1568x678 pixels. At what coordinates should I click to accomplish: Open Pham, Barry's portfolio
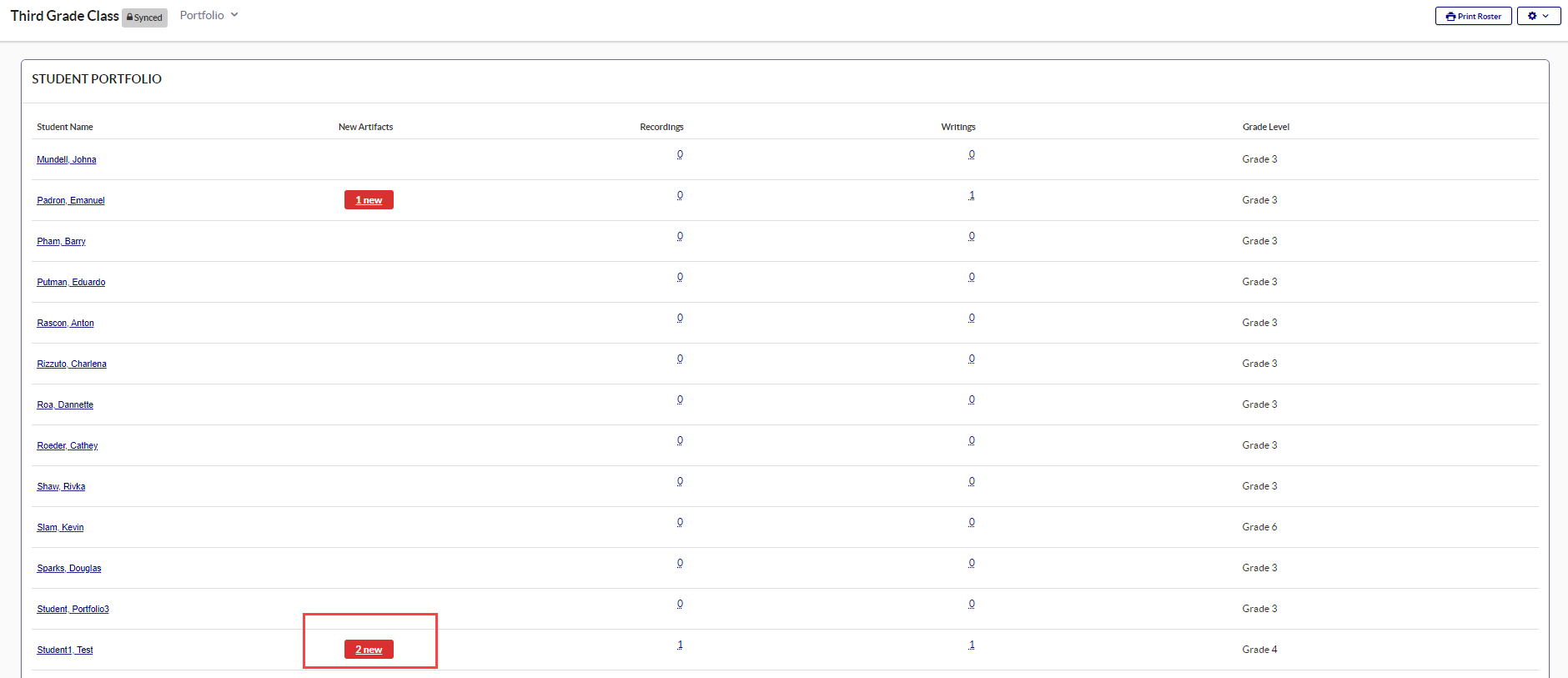(61, 241)
